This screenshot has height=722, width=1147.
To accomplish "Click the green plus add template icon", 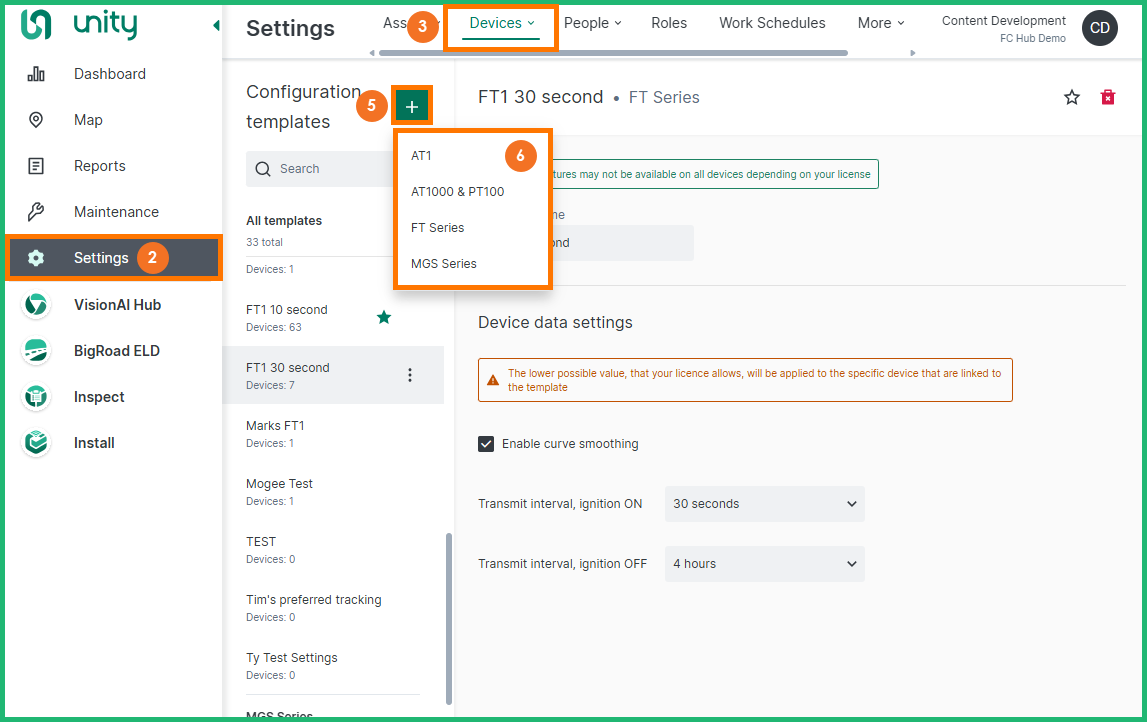I will pos(412,106).
